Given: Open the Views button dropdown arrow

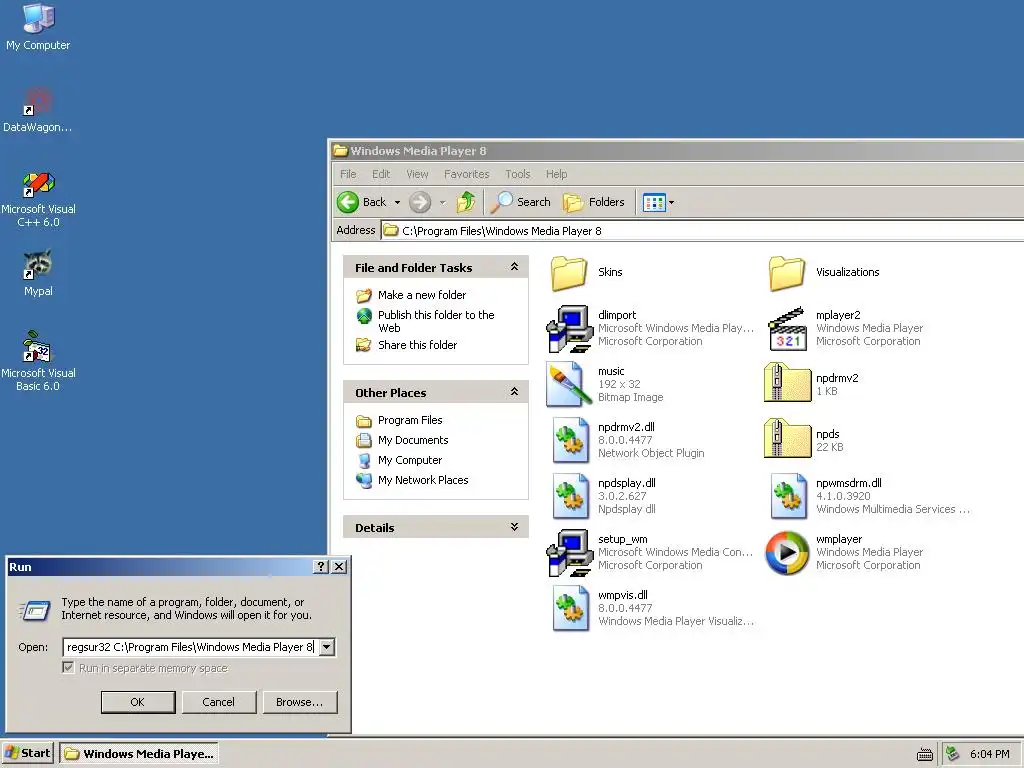Looking at the screenshot, I should [671, 202].
